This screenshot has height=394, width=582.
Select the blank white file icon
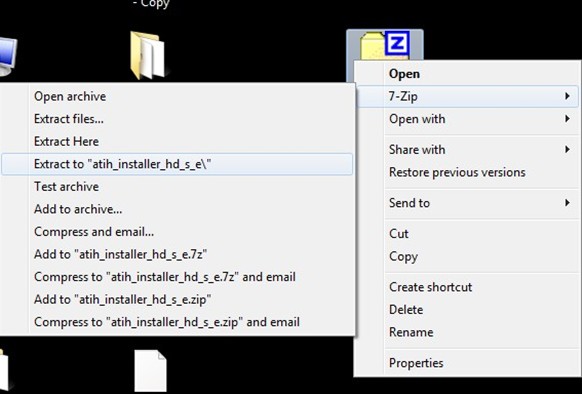[150, 371]
